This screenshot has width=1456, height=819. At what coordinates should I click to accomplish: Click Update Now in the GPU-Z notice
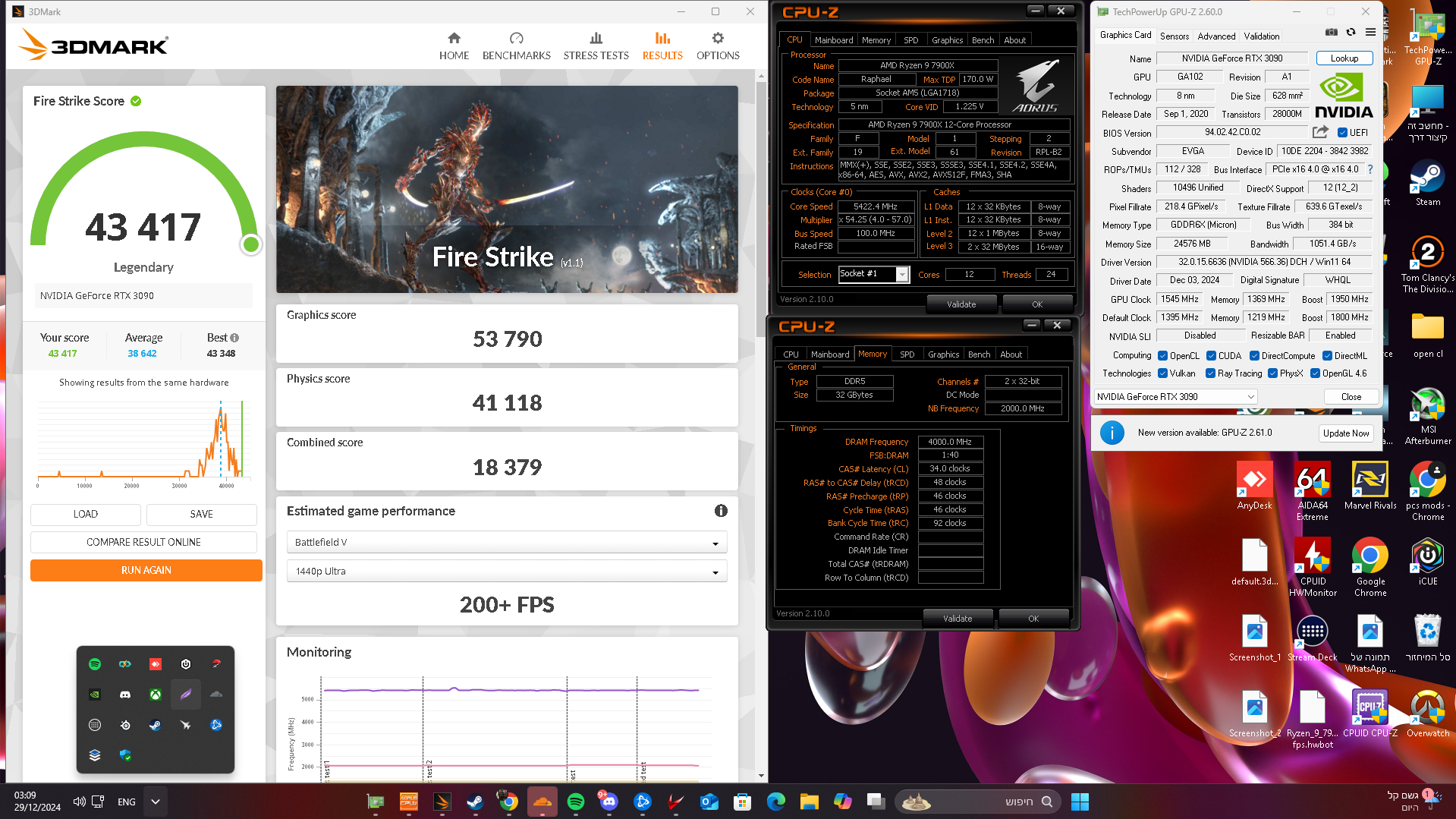pos(1346,433)
